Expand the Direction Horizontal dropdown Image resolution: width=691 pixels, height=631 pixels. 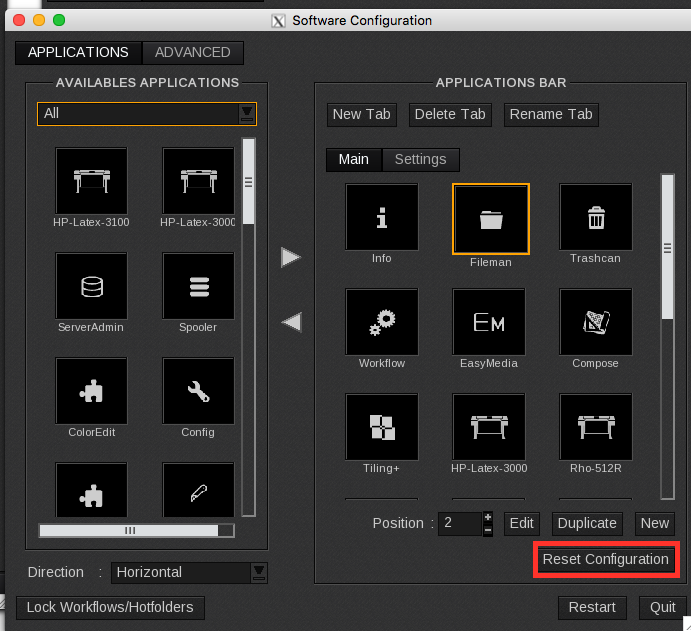(259, 573)
